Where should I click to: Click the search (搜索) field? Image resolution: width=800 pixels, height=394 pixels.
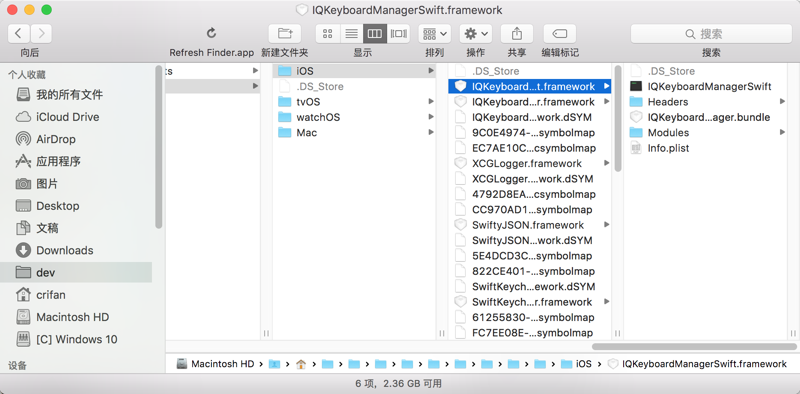711,34
